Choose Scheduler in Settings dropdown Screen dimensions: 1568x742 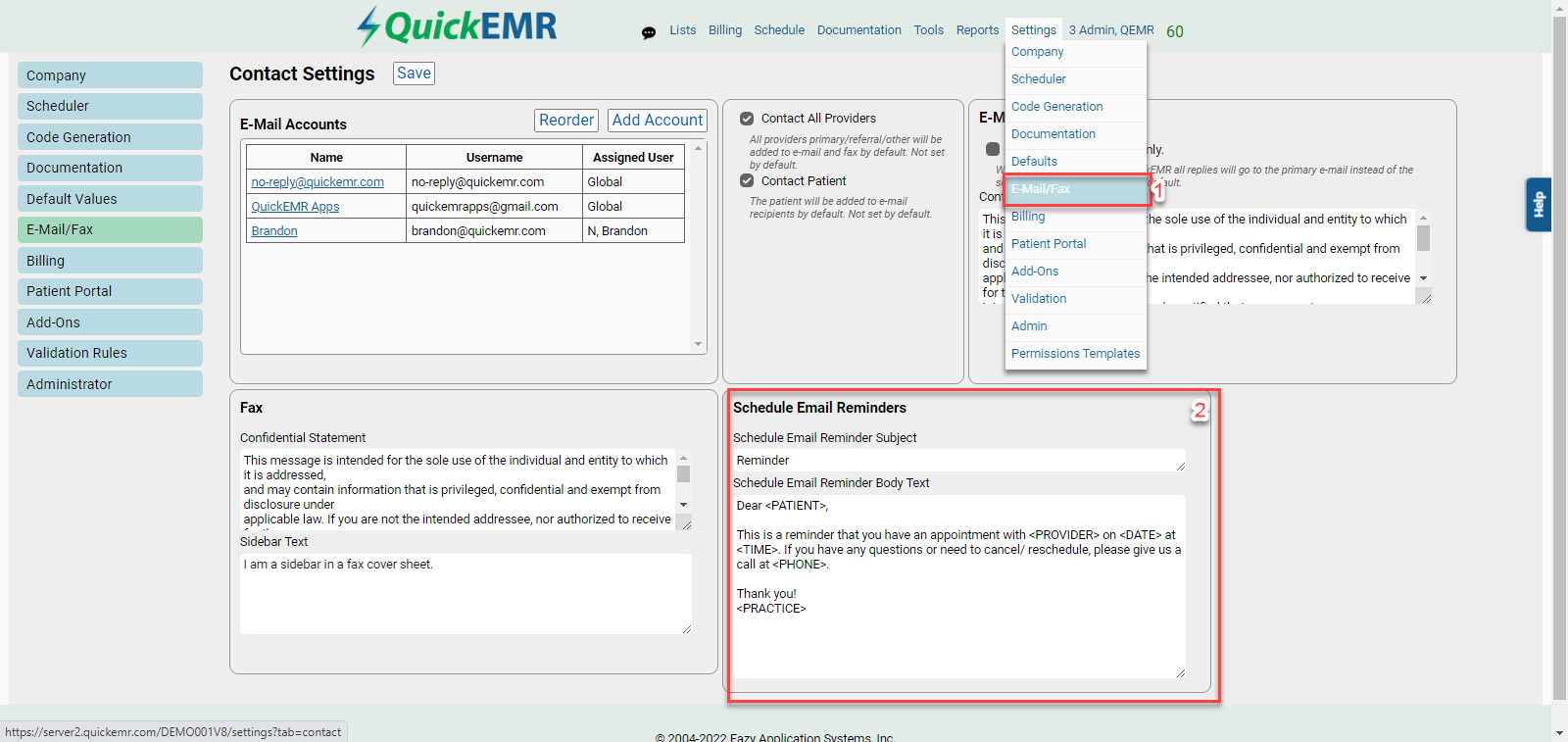[1076, 79]
